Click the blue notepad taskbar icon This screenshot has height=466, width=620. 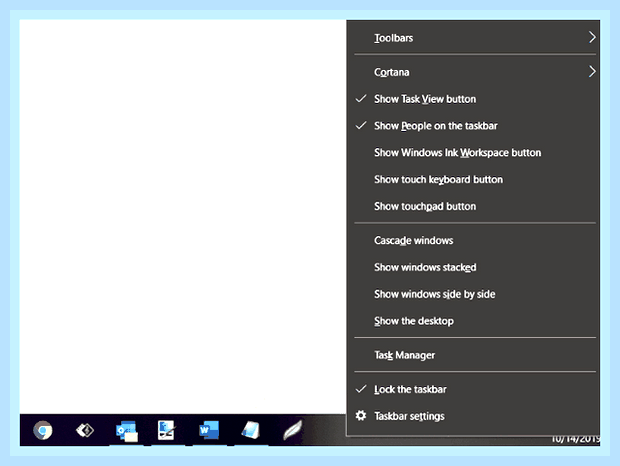[251, 430]
